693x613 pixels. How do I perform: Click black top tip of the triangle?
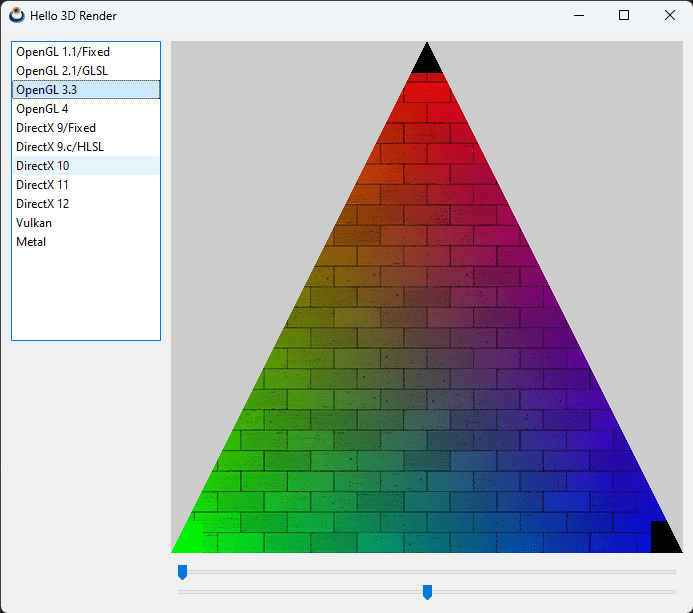click(x=427, y=62)
